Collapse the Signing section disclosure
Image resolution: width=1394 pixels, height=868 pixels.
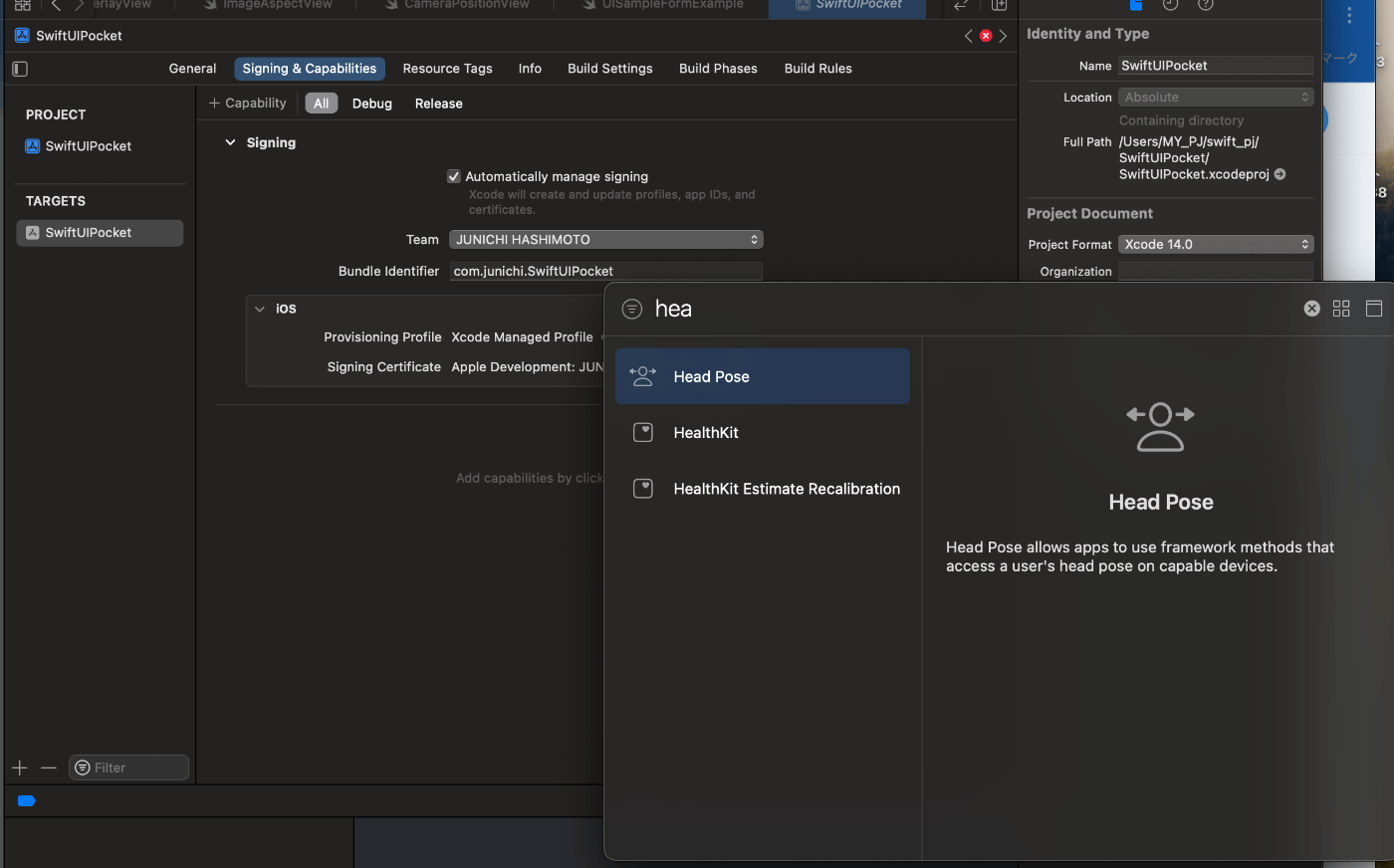230,142
